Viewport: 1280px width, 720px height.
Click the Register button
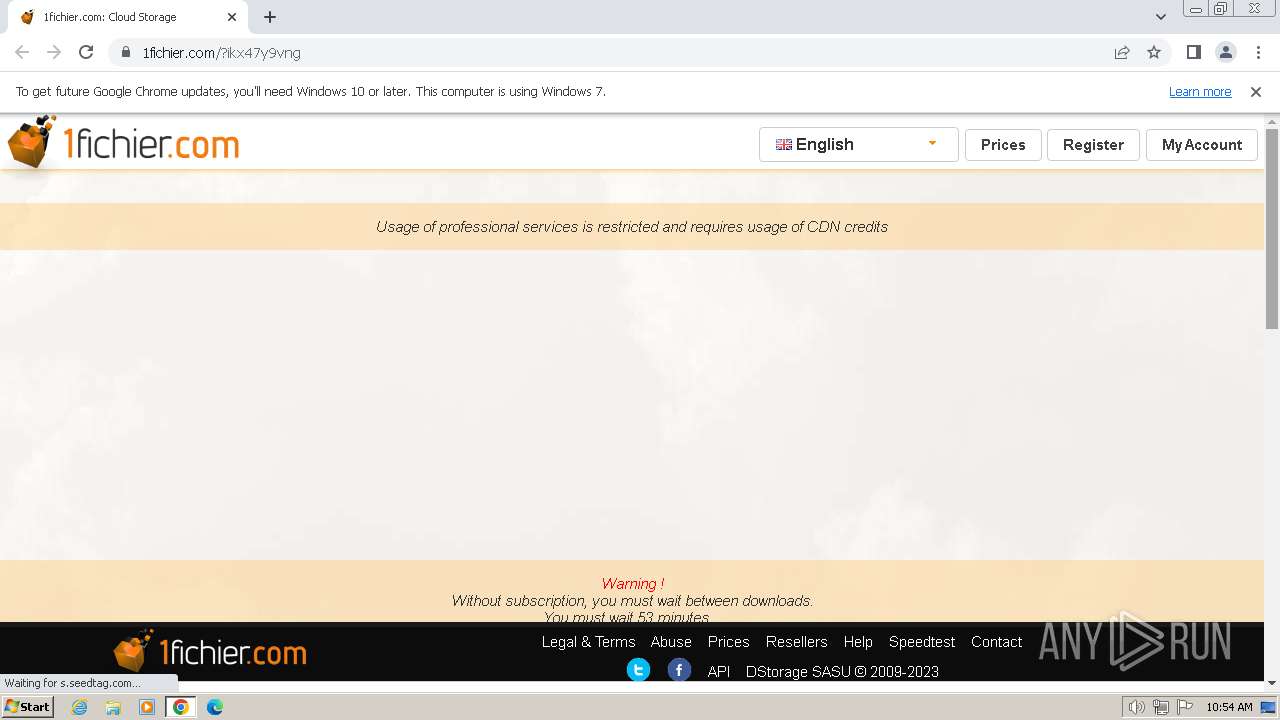coord(1093,144)
